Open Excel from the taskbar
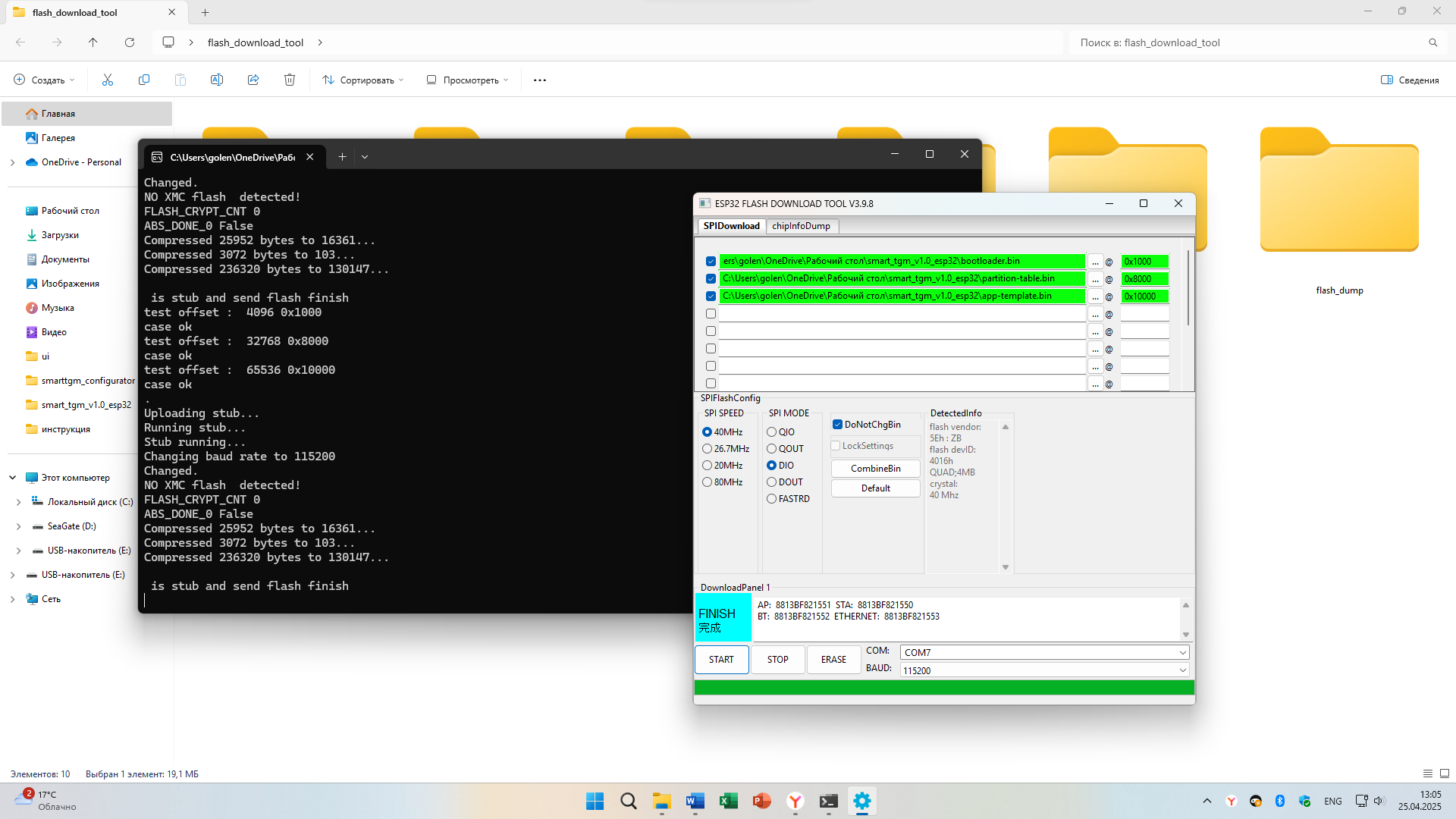 coord(729,801)
